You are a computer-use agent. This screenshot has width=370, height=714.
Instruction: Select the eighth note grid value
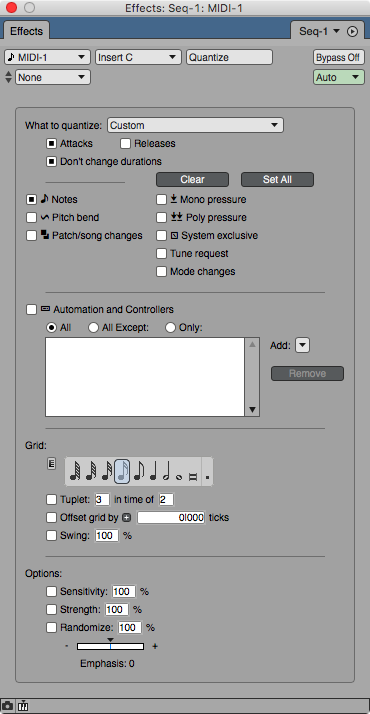[138, 471]
